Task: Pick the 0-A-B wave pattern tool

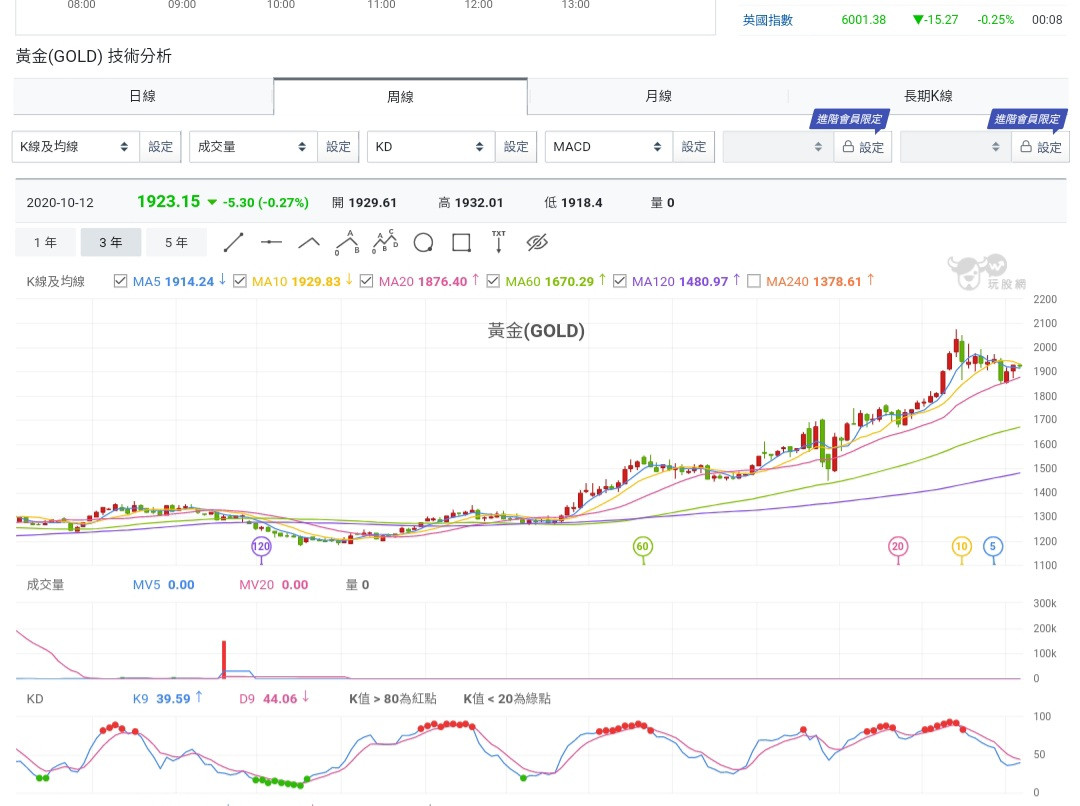Action: pyautogui.click(x=347, y=242)
